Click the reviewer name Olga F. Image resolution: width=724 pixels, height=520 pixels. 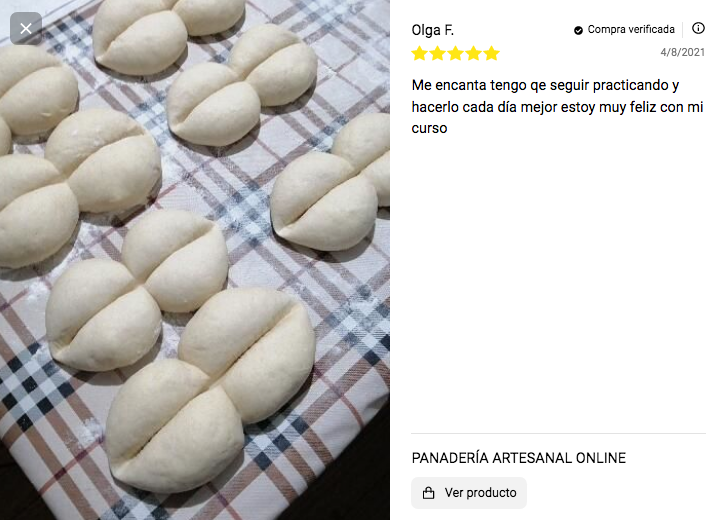433,30
